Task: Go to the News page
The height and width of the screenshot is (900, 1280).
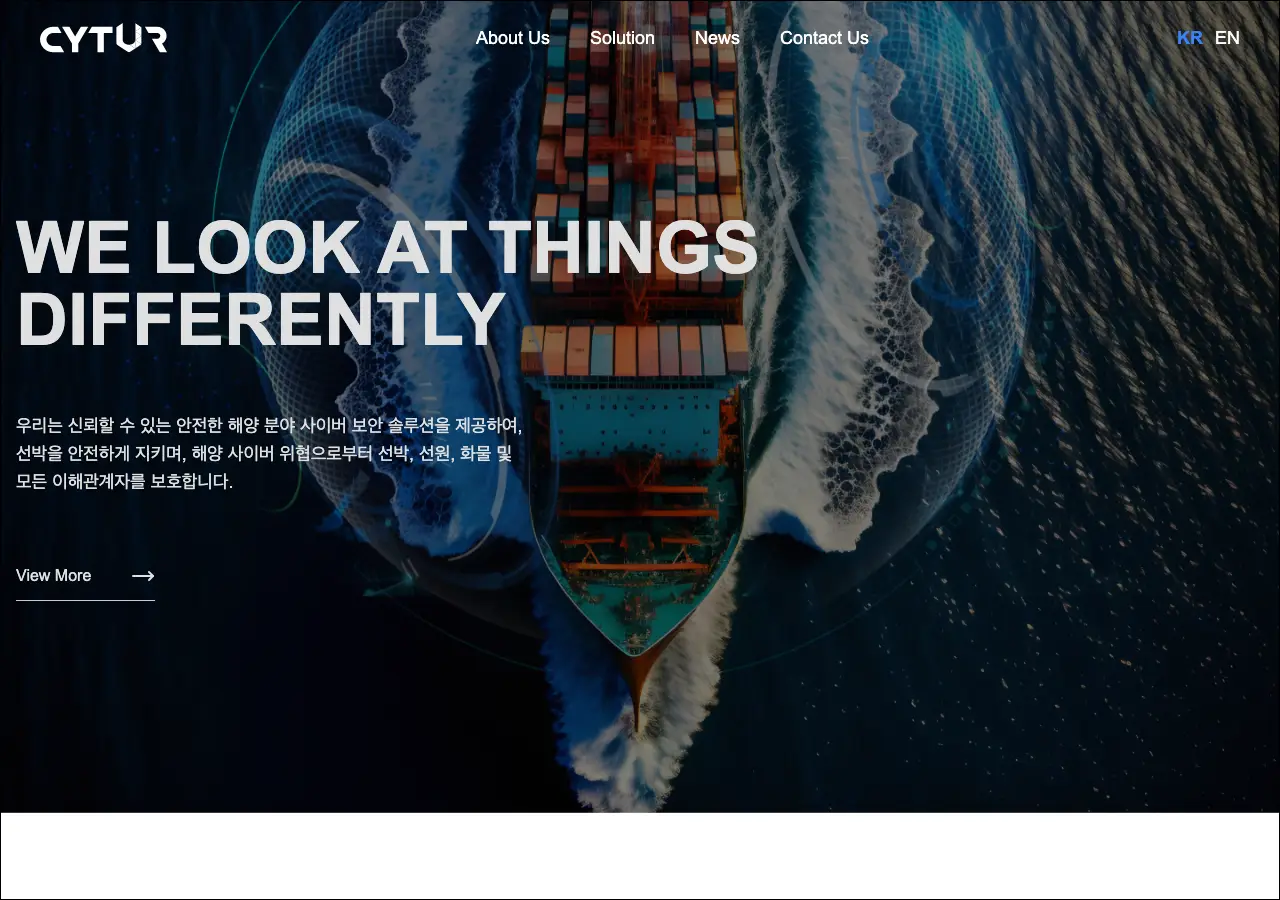Action: [717, 38]
